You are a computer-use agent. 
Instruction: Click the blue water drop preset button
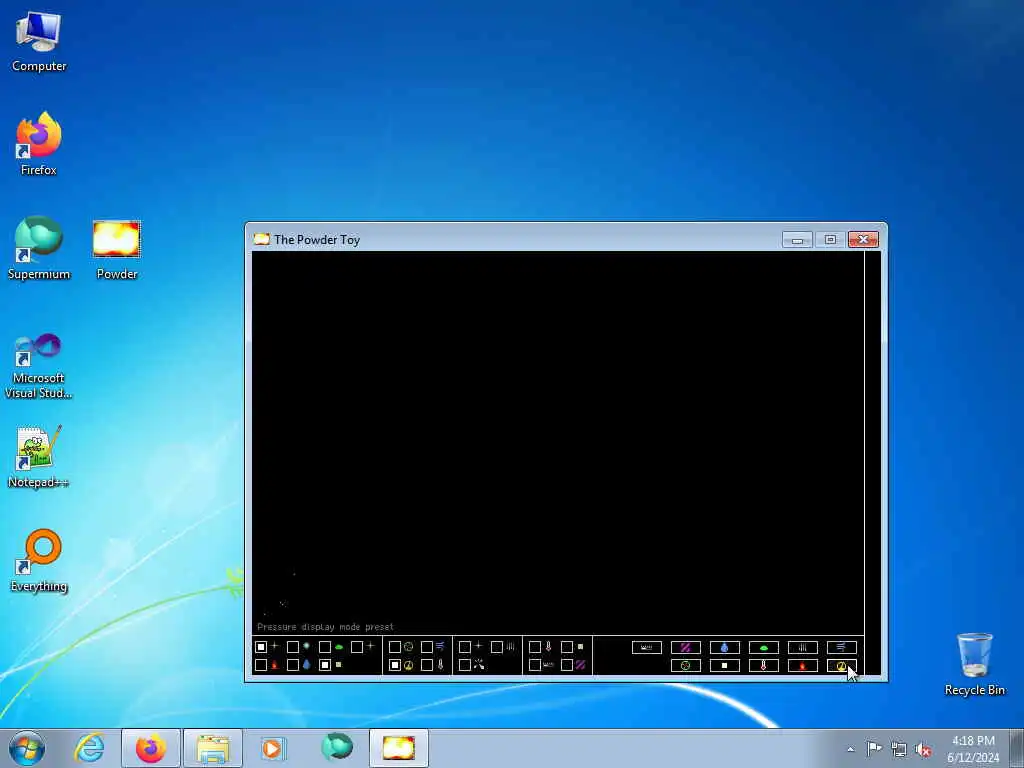click(x=724, y=647)
